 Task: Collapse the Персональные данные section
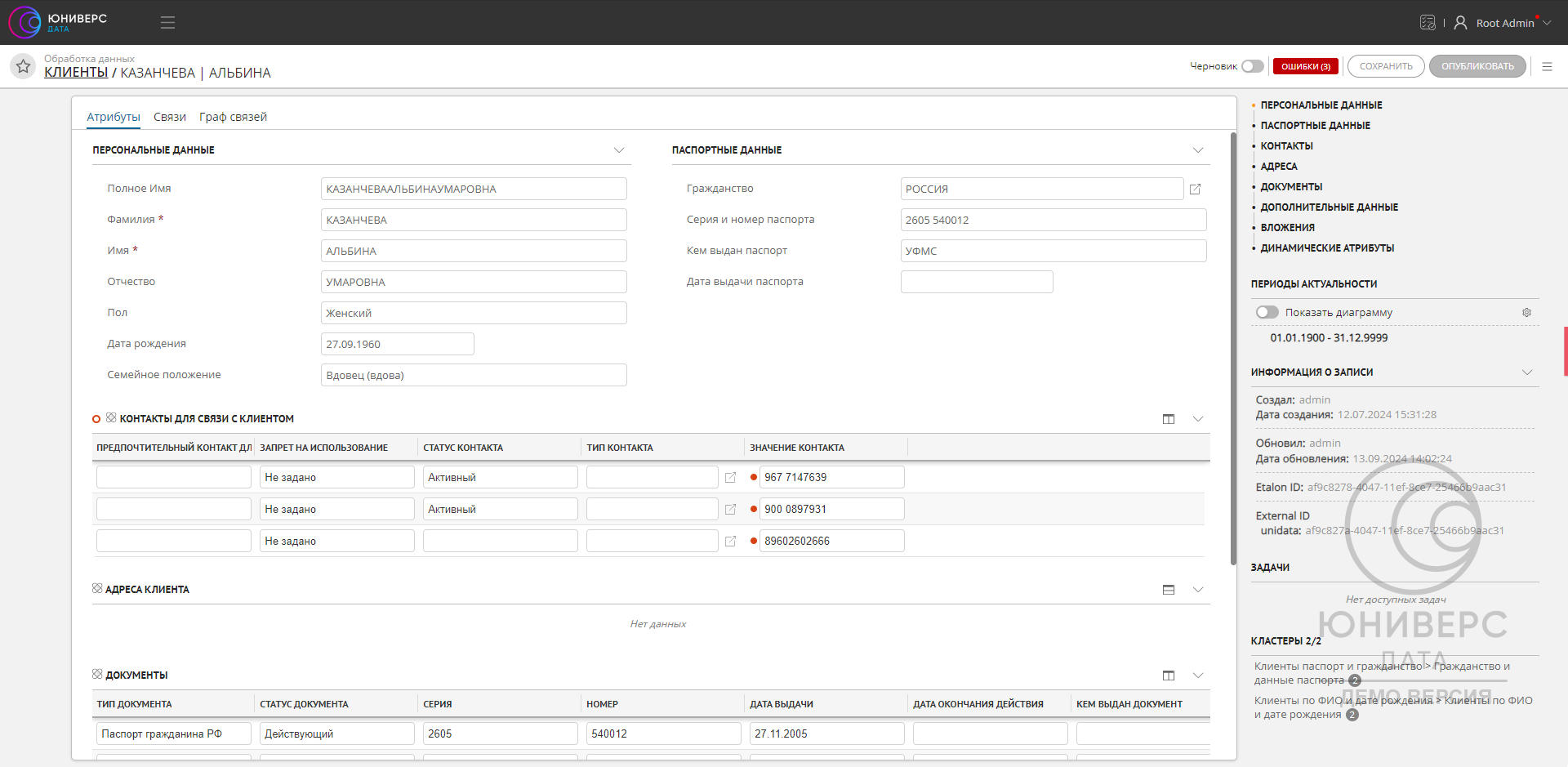[x=618, y=150]
